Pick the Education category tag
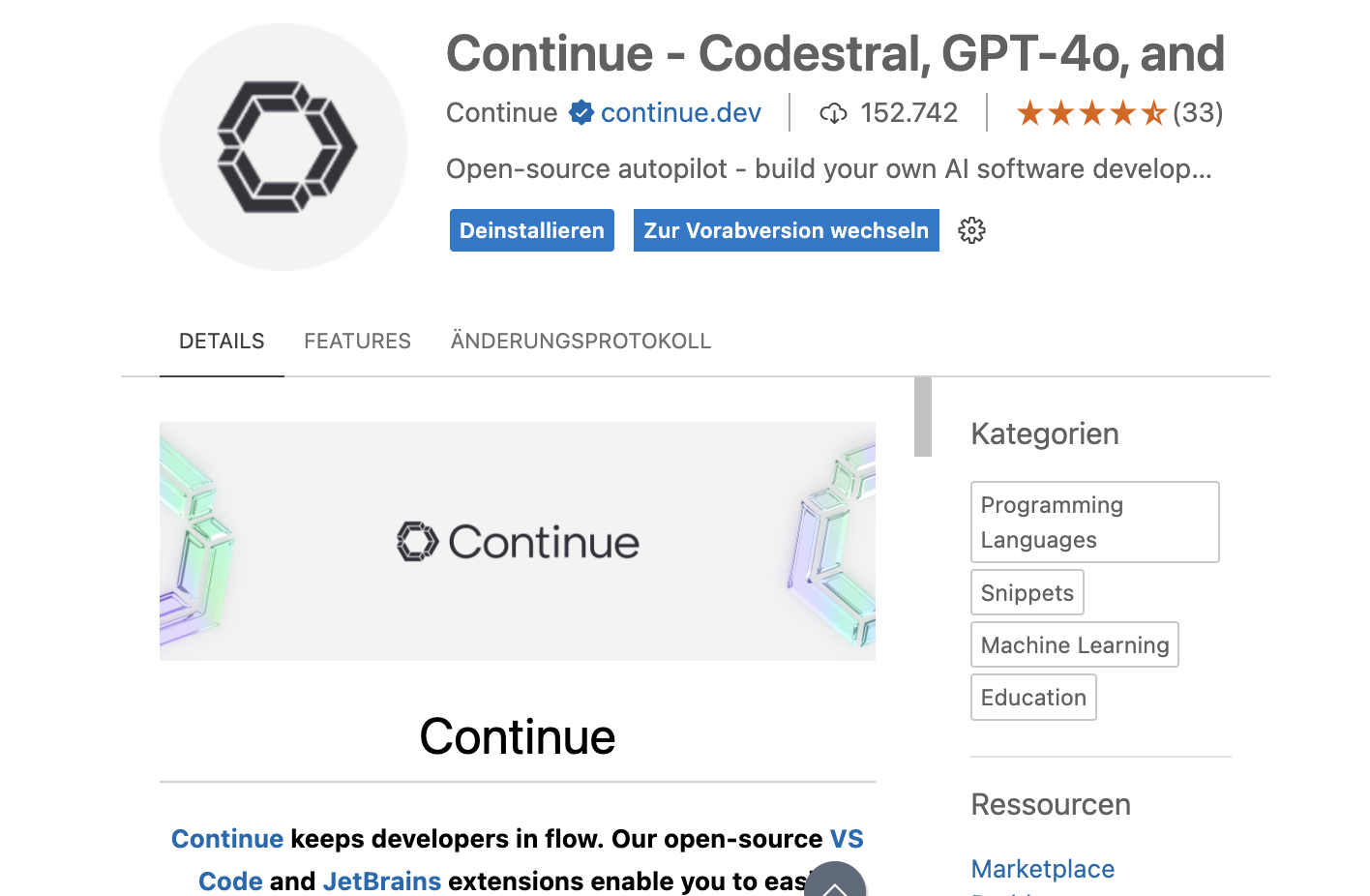This screenshot has height=896, width=1370. click(x=1033, y=697)
